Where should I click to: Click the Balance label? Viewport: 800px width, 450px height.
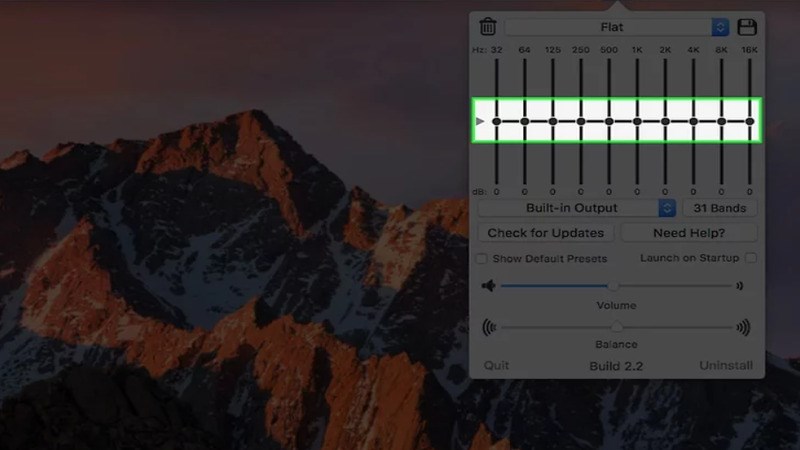pos(616,344)
